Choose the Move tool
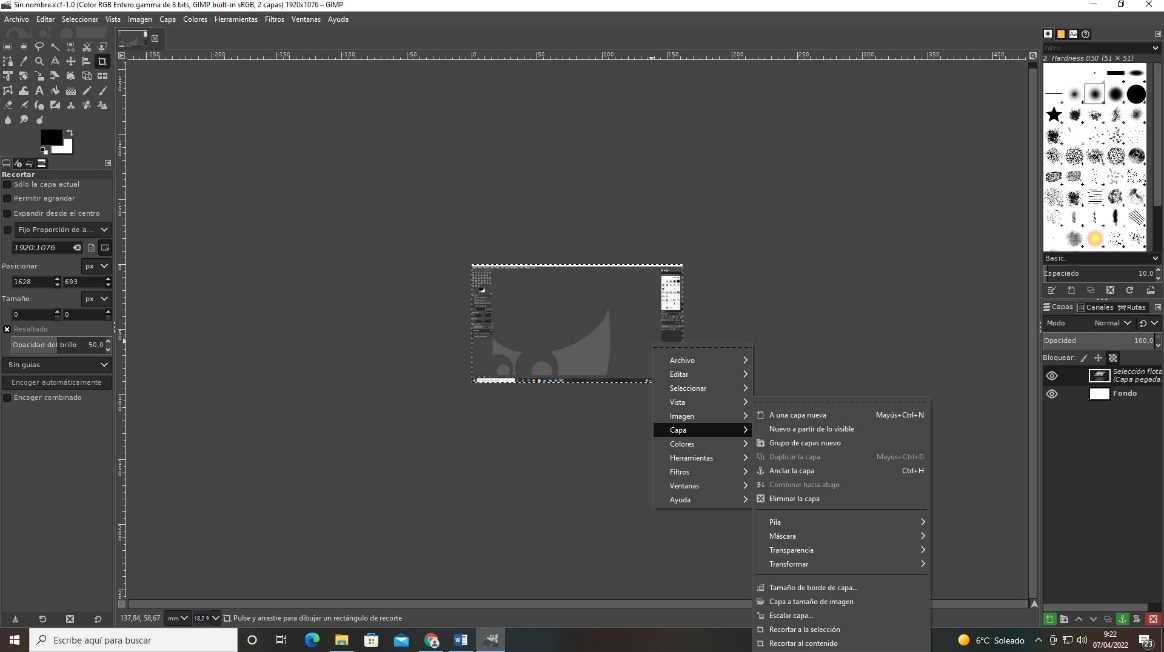 pos(71,61)
